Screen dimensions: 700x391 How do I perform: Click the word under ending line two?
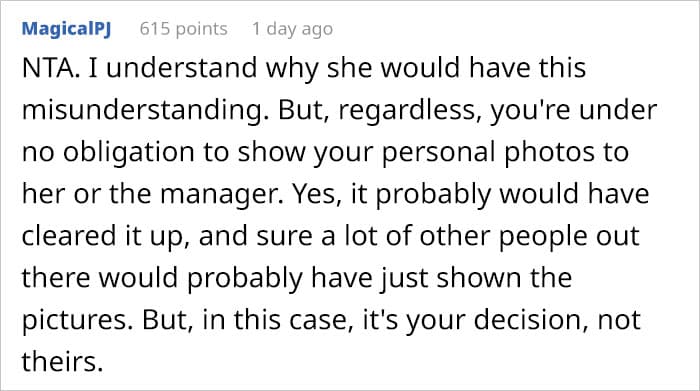pyautogui.click(x=618, y=111)
